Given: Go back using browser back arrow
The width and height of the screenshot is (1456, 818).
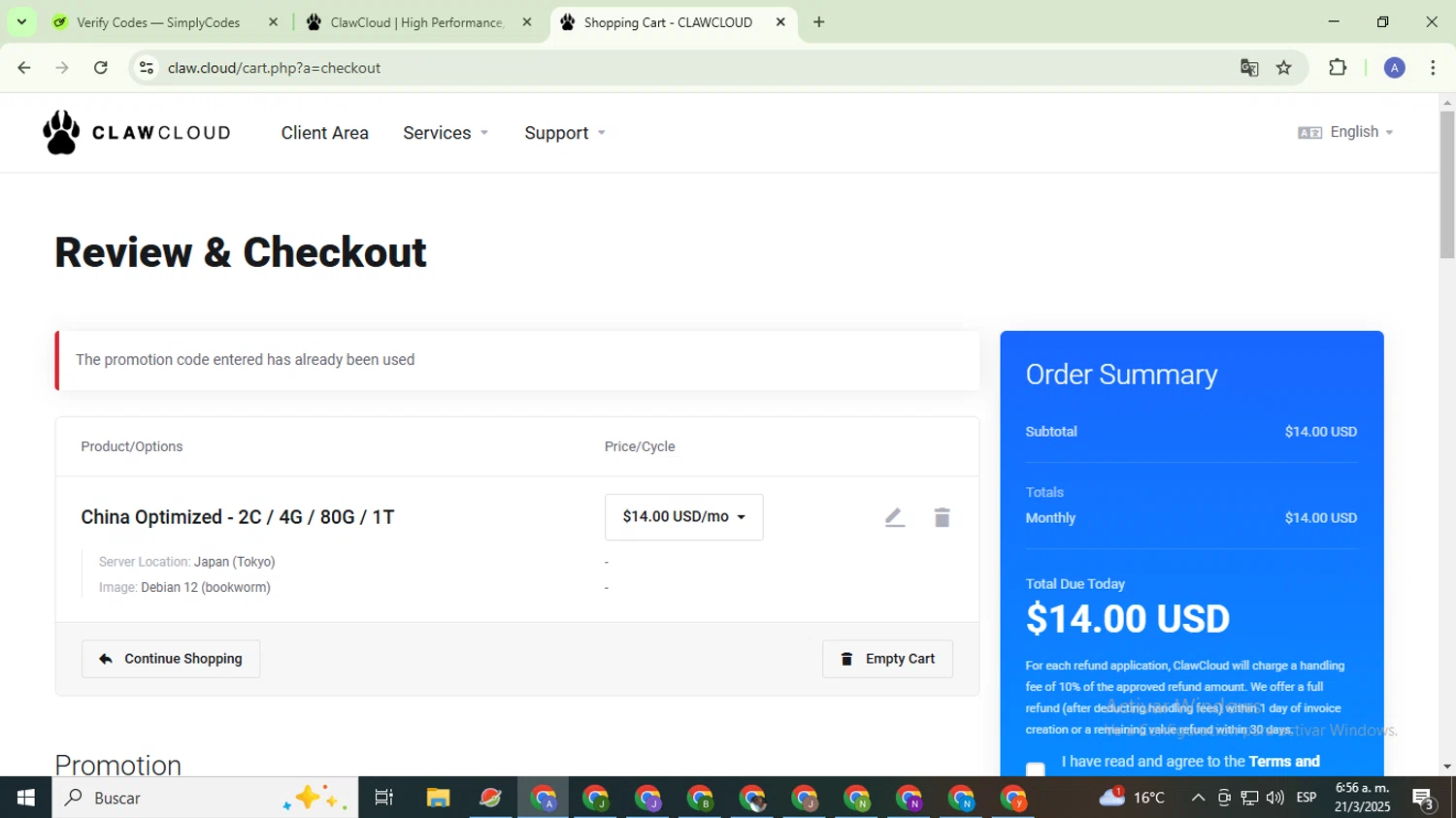Looking at the screenshot, I should tap(24, 68).
